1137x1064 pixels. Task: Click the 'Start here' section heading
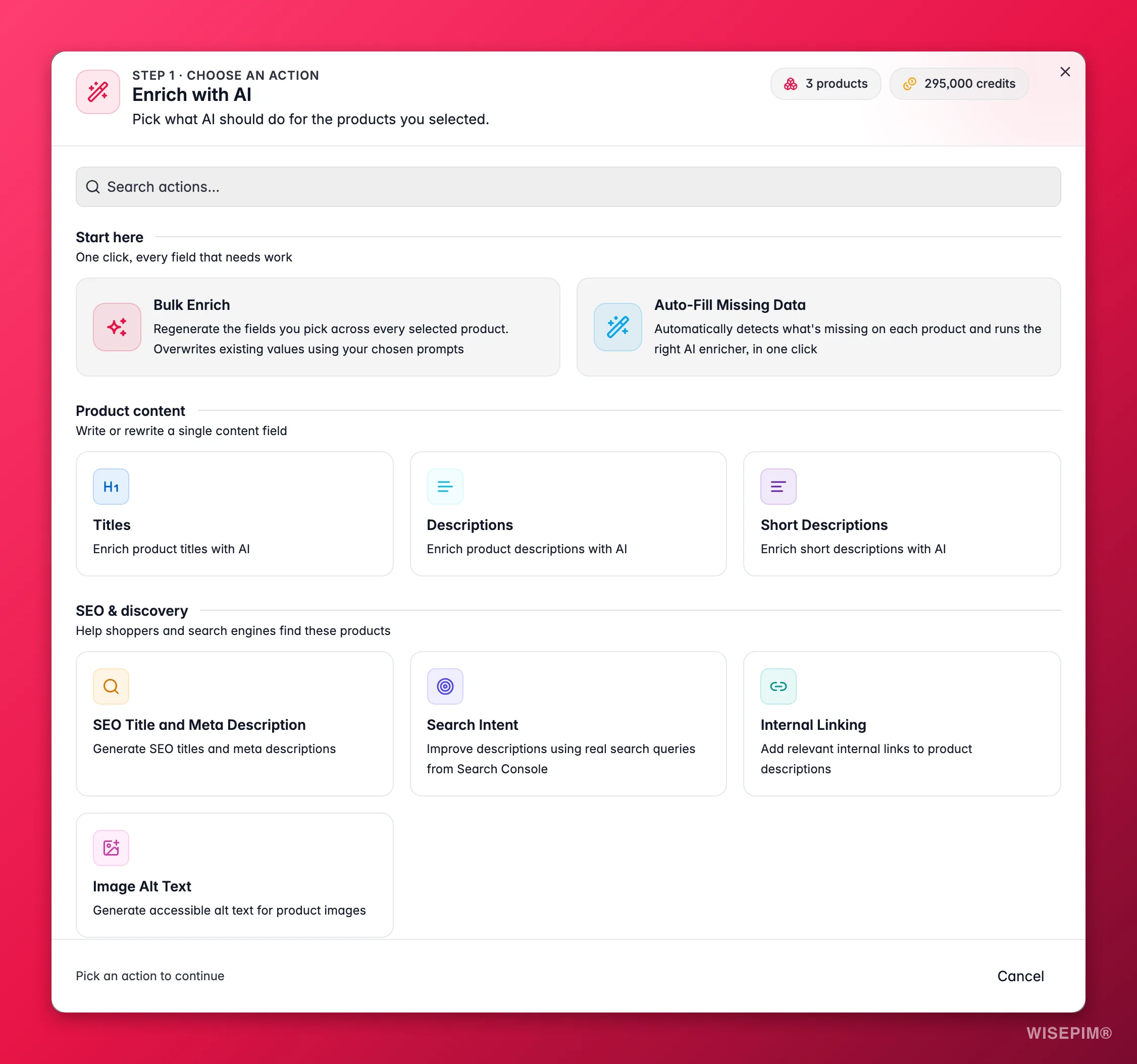(109, 237)
